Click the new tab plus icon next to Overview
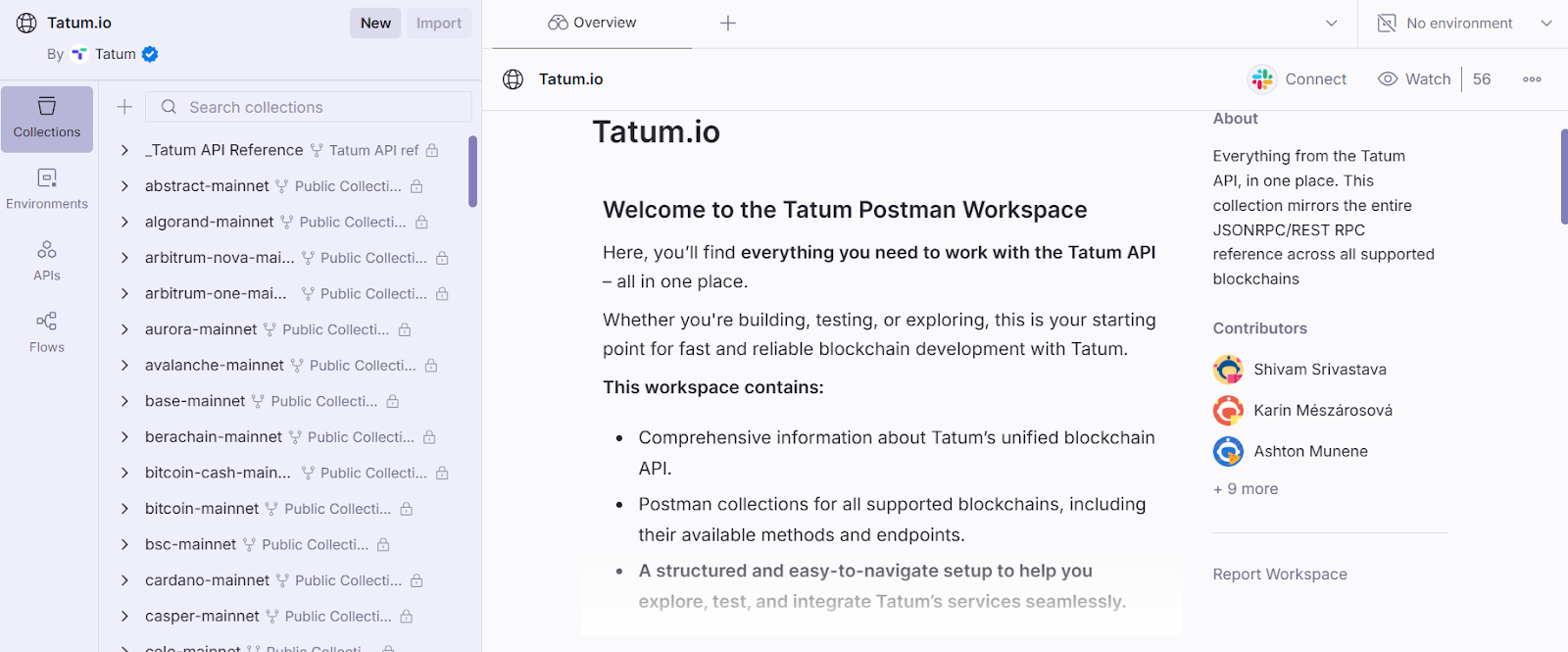Screen dimensions: 1568x652 pyautogui.click(x=728, y=24)
